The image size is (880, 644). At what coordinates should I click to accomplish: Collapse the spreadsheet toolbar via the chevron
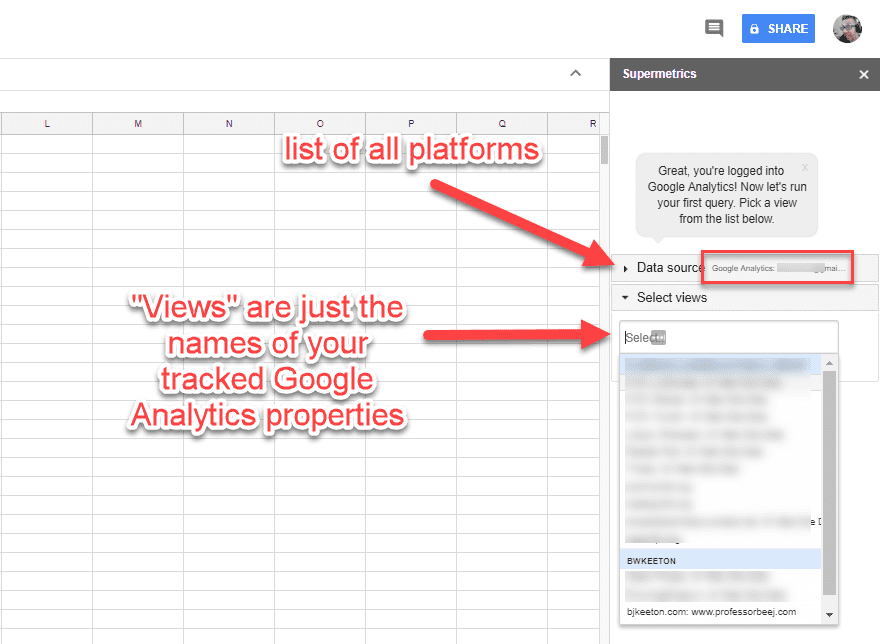tap(575, 73)
